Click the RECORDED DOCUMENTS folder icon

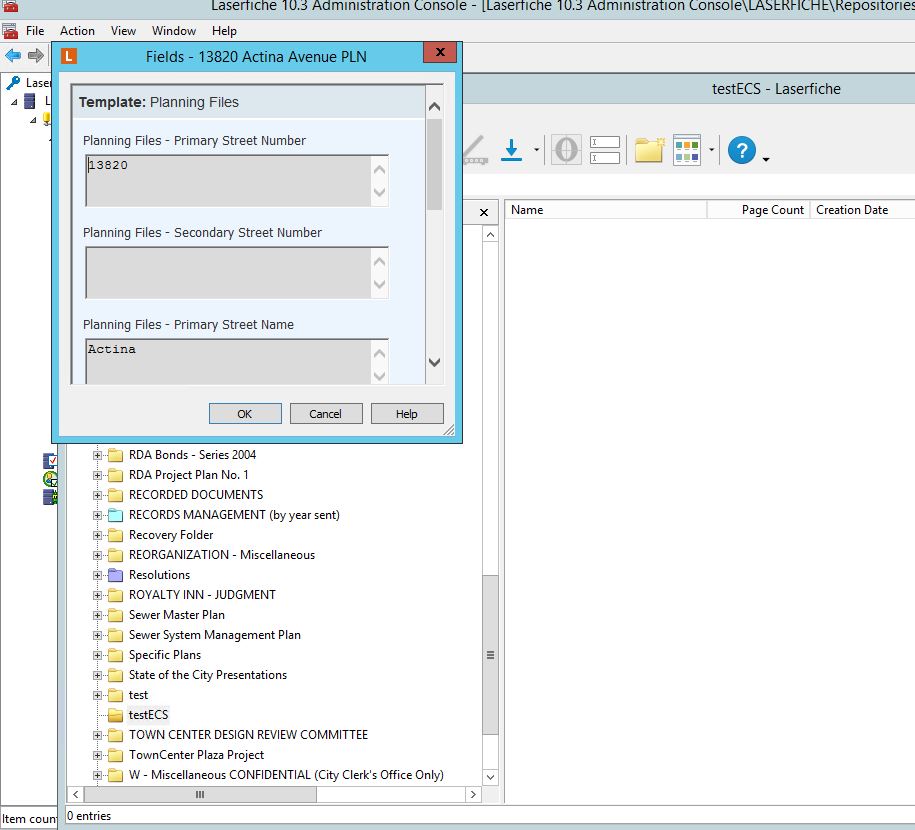(116, 495)
